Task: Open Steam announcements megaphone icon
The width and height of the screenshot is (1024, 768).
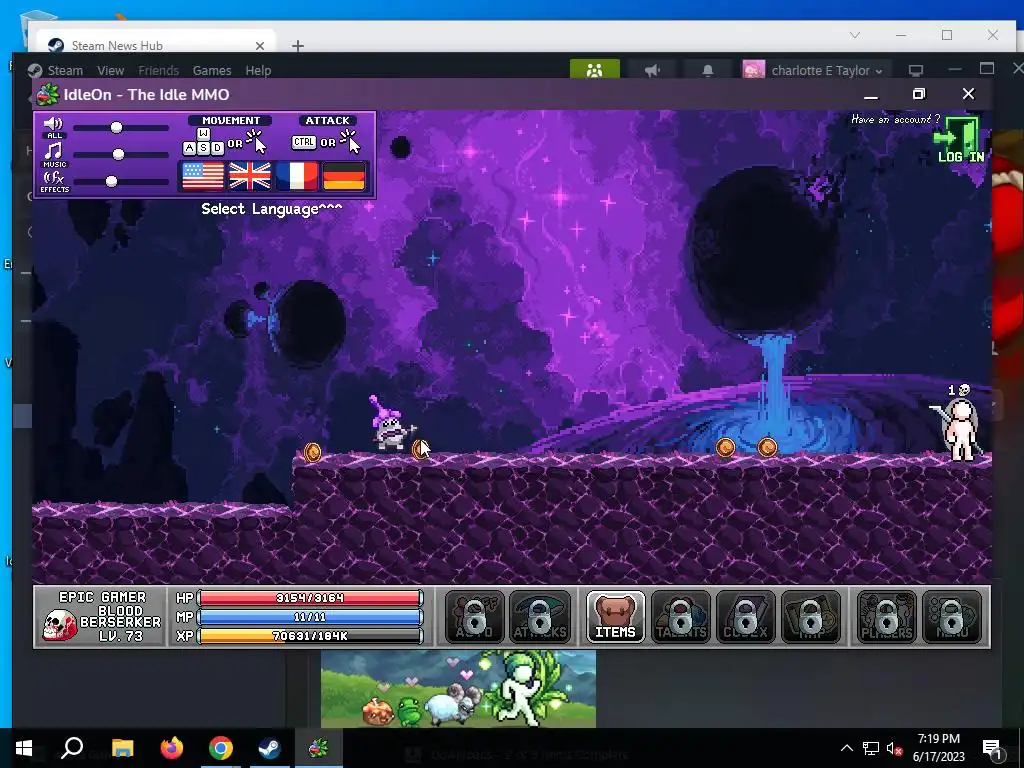Action: 652,71
